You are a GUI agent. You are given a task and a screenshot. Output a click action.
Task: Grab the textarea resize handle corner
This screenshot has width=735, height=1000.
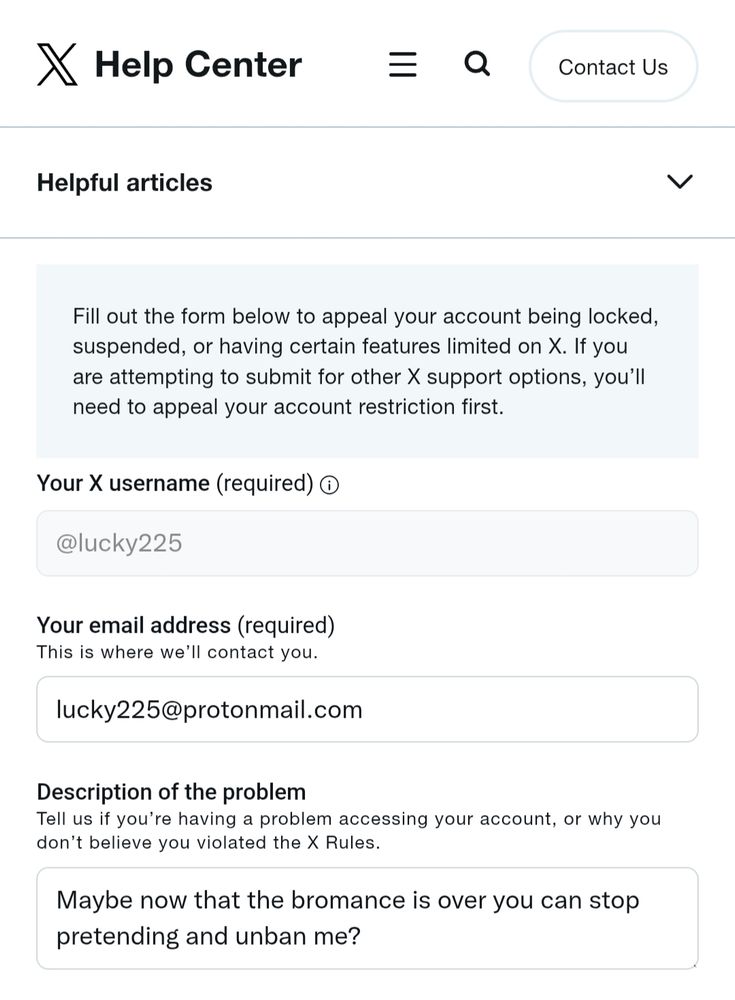pyautogui.click(x=692, y=964)
